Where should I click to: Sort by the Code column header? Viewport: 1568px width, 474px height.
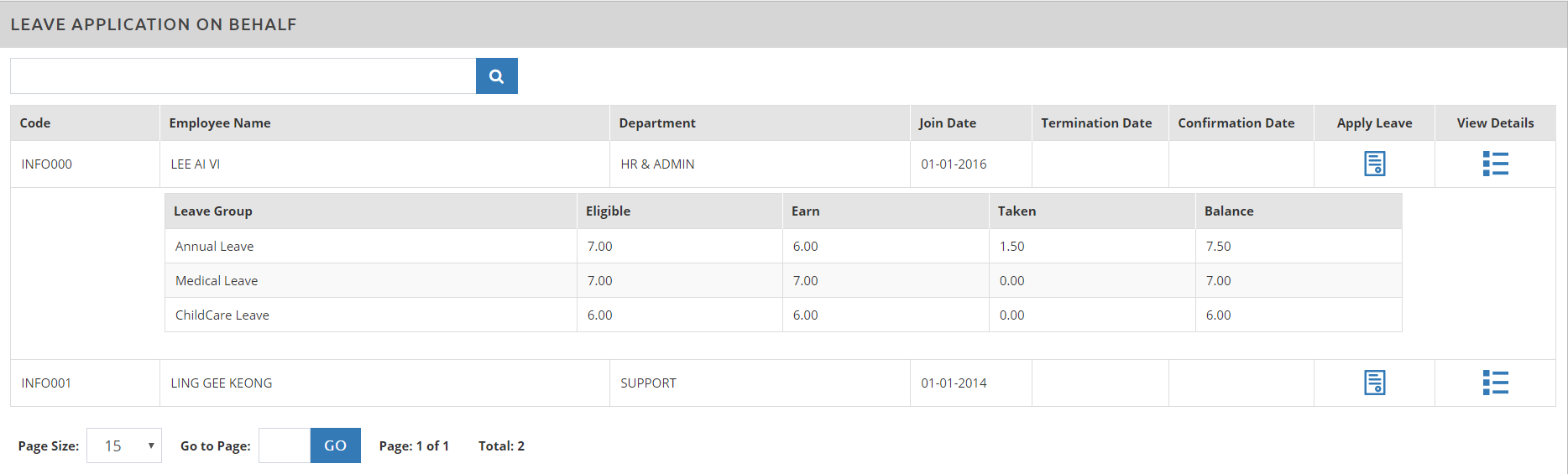coord(35,123)
